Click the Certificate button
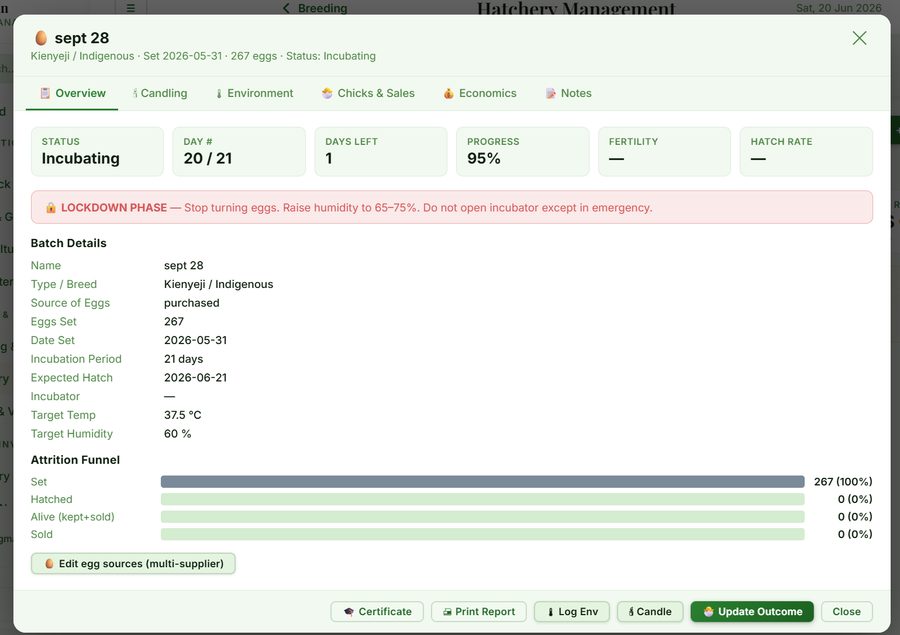Screen dimensions: 900x635 click(377, 611)
